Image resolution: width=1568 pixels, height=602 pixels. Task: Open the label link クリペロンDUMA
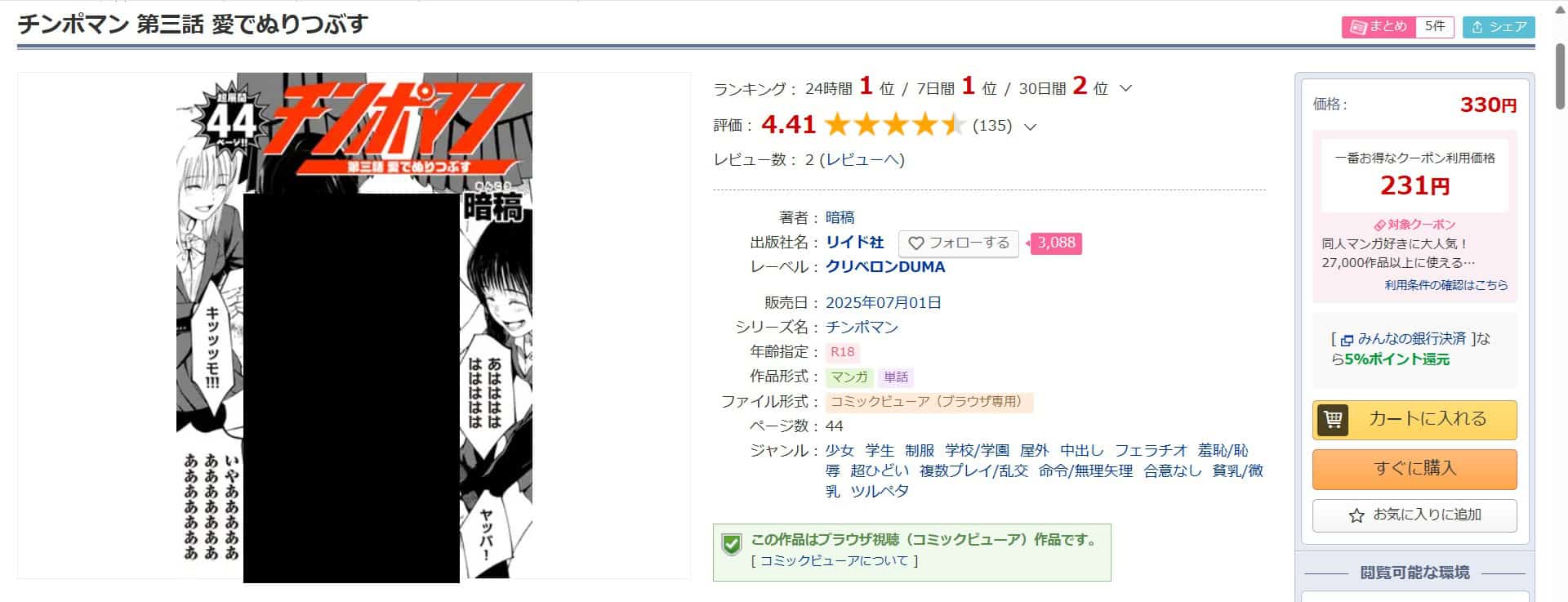point(885,267)
